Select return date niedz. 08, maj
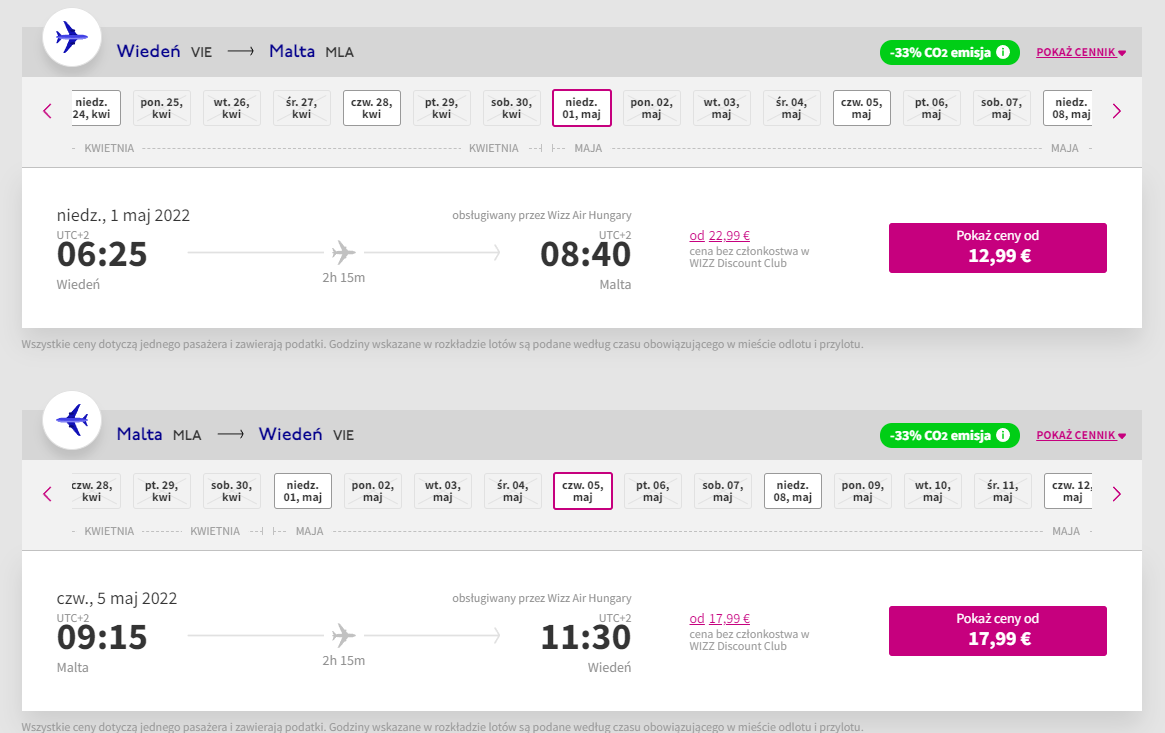Viewport: 1165px width, 733px height. (x=793, y=492)
